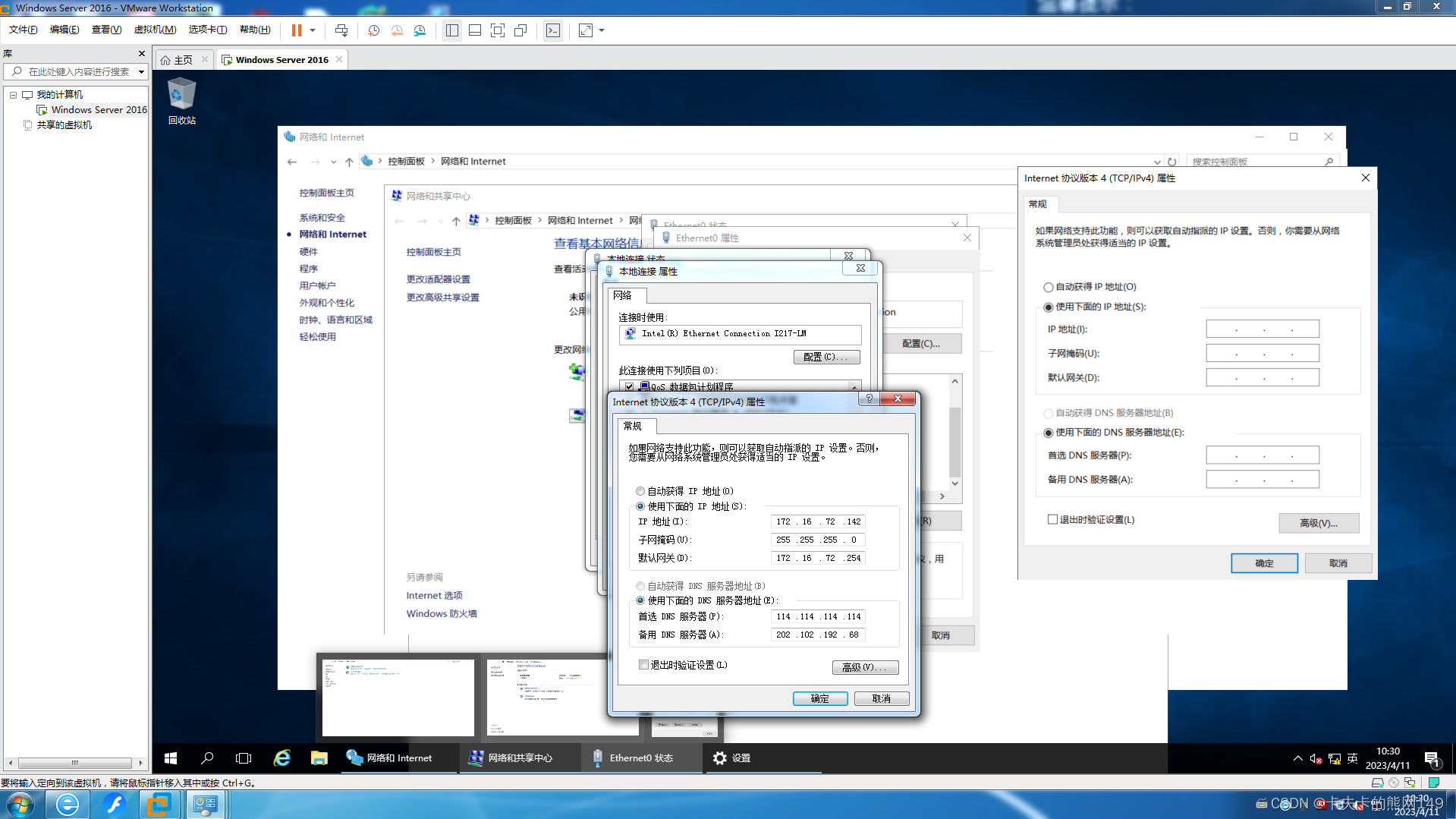Open the 更改适配器设置 link
1456x819 pixels.
pos(438,279)
